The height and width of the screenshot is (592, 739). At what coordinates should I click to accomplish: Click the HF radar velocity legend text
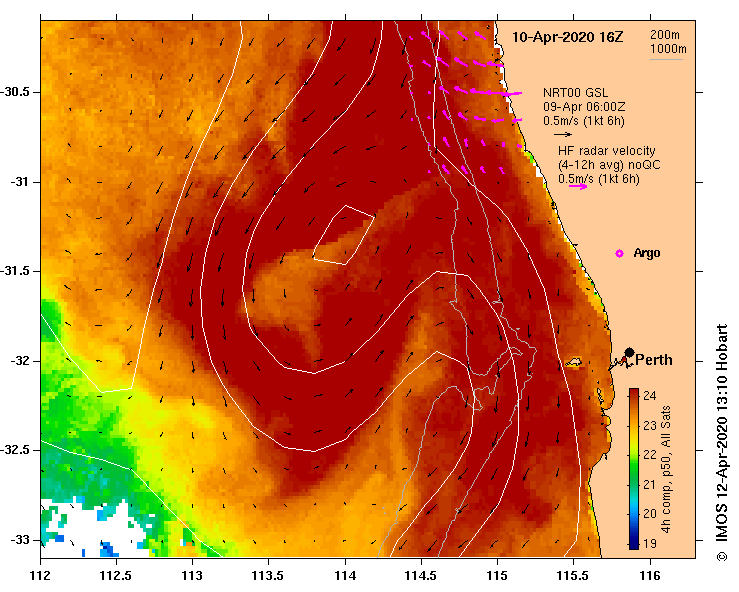coord(607,151)
